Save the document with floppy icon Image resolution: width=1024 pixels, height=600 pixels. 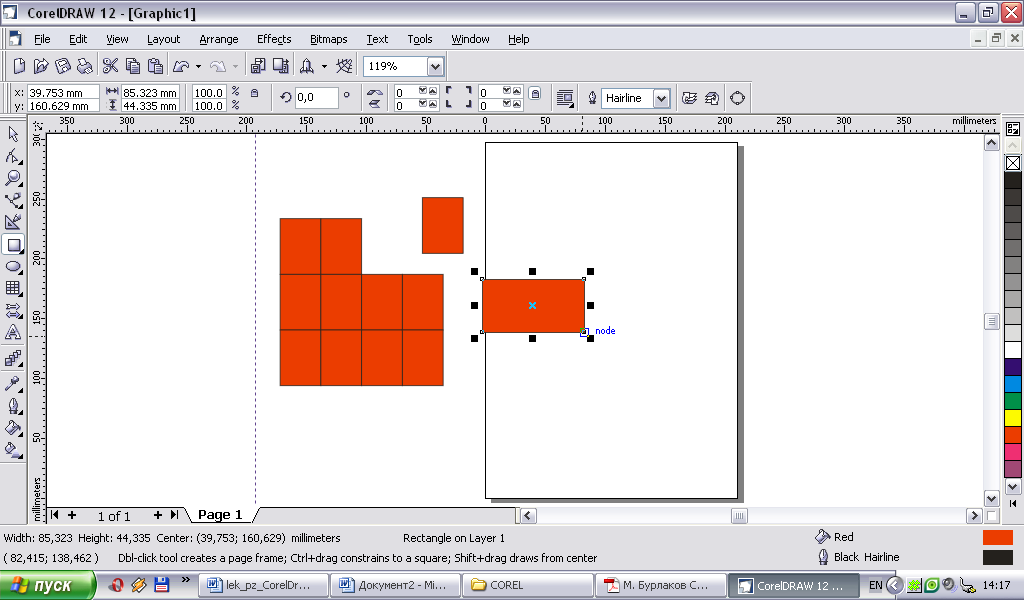click(63, 66)
